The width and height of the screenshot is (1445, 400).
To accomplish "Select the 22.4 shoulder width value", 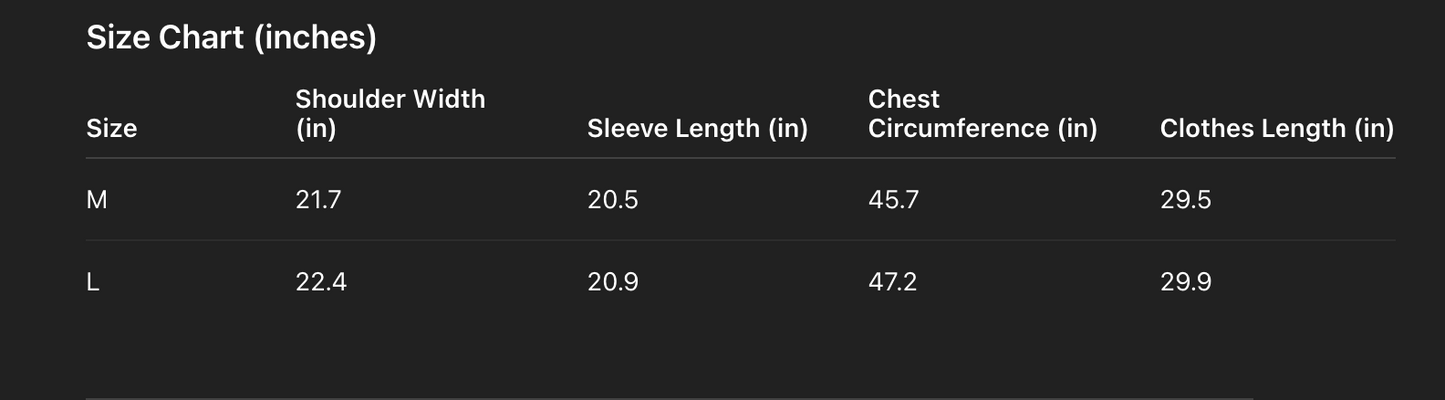I will tap(321, 282).
